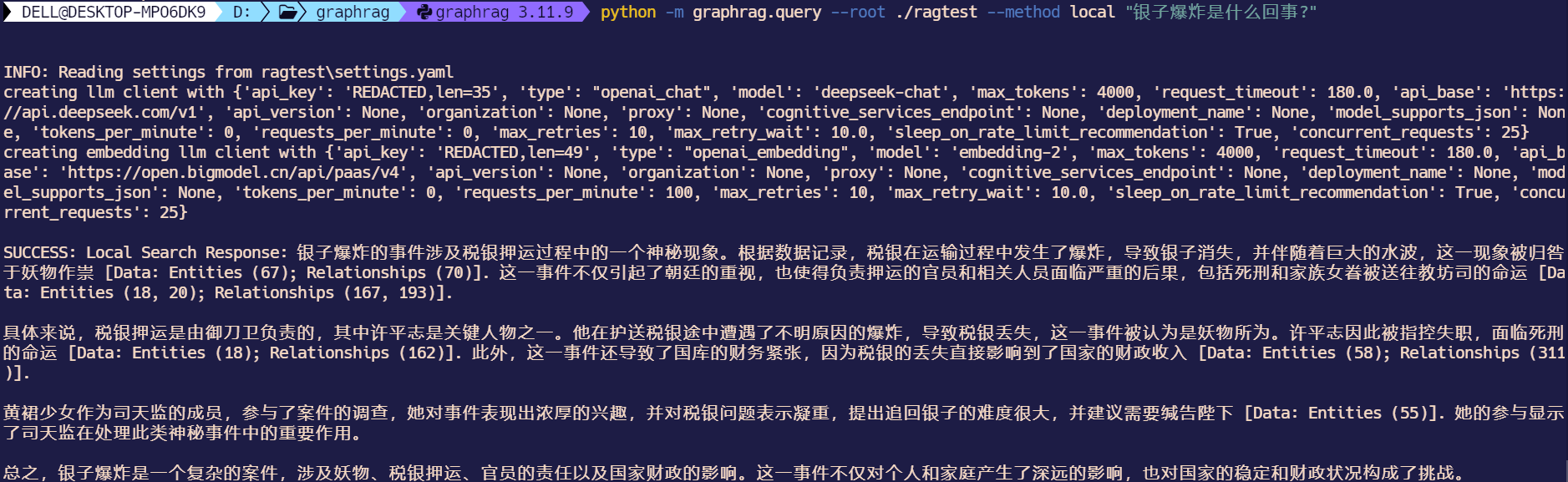Click the graphrag folder name segment
The image size is (1568, 482).
click(x=353, y=12)
